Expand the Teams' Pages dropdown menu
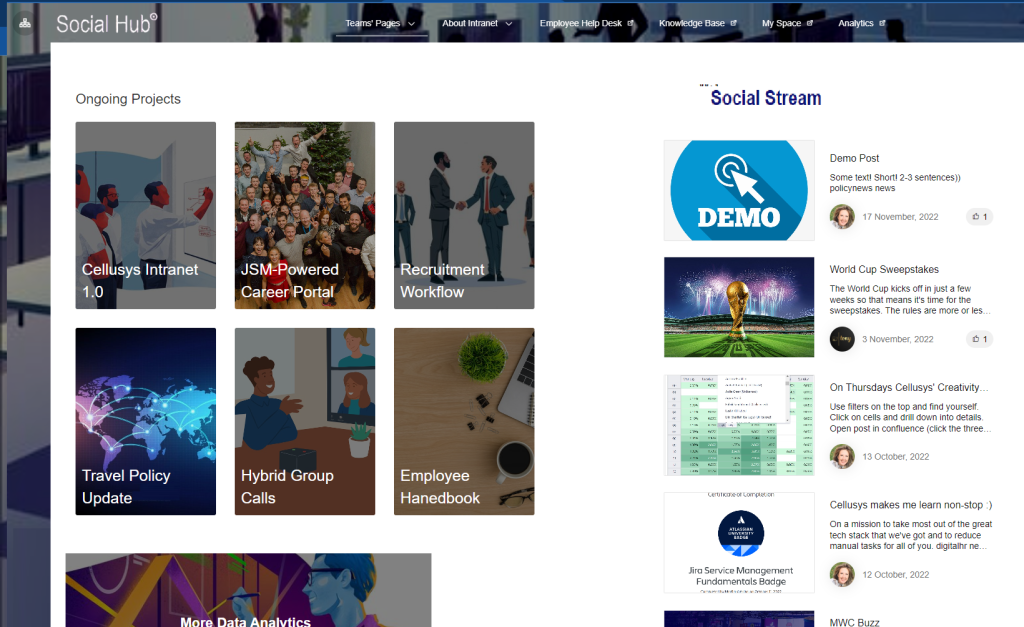This screenshot has height=627, width=1024. 381,23
